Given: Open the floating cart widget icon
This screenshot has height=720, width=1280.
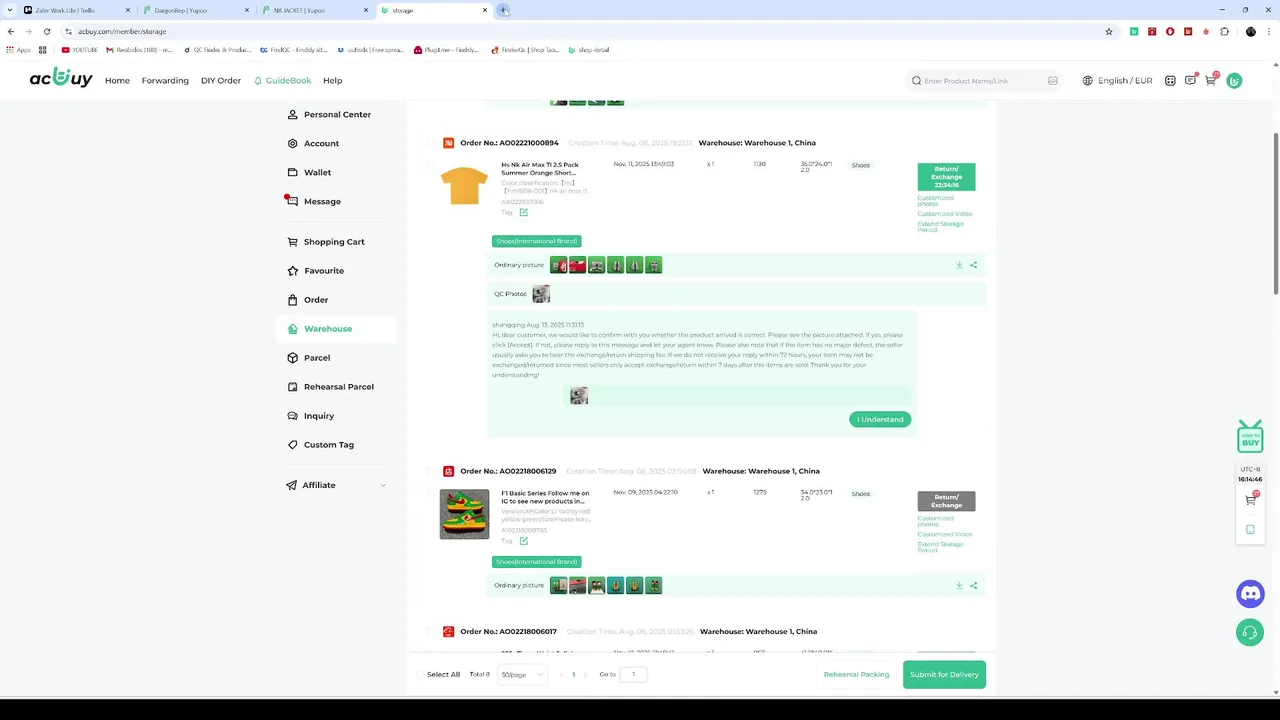Looking at the screenshot, I should [x=1250, y=500].
